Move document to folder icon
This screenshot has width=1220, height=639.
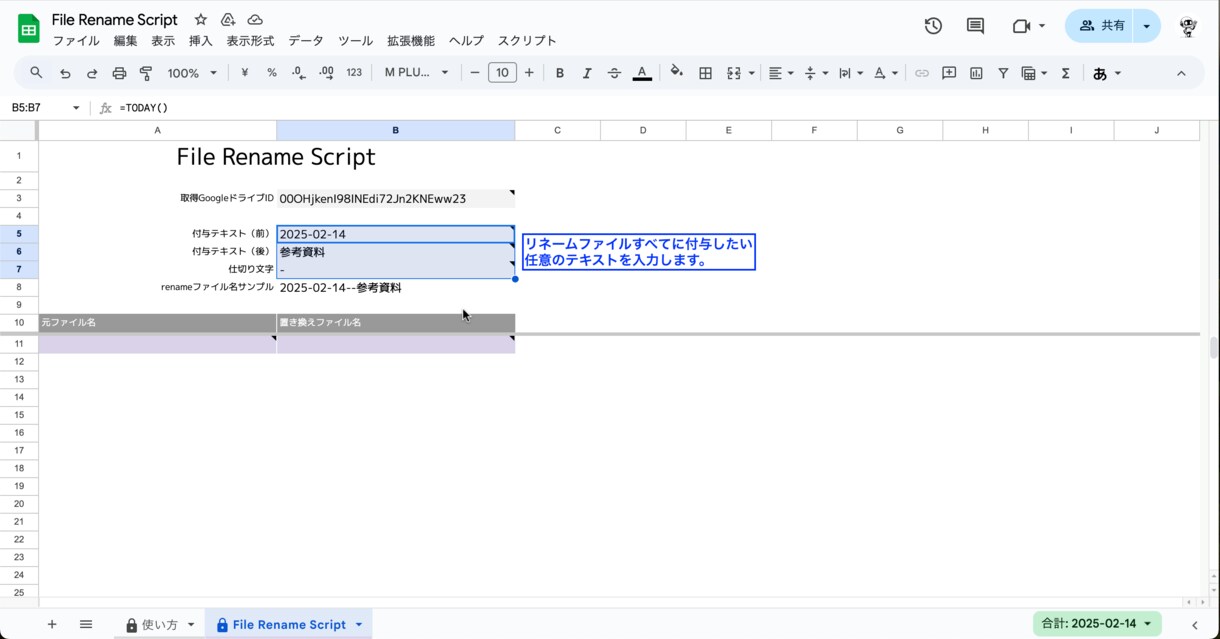(x=228, y=20)
